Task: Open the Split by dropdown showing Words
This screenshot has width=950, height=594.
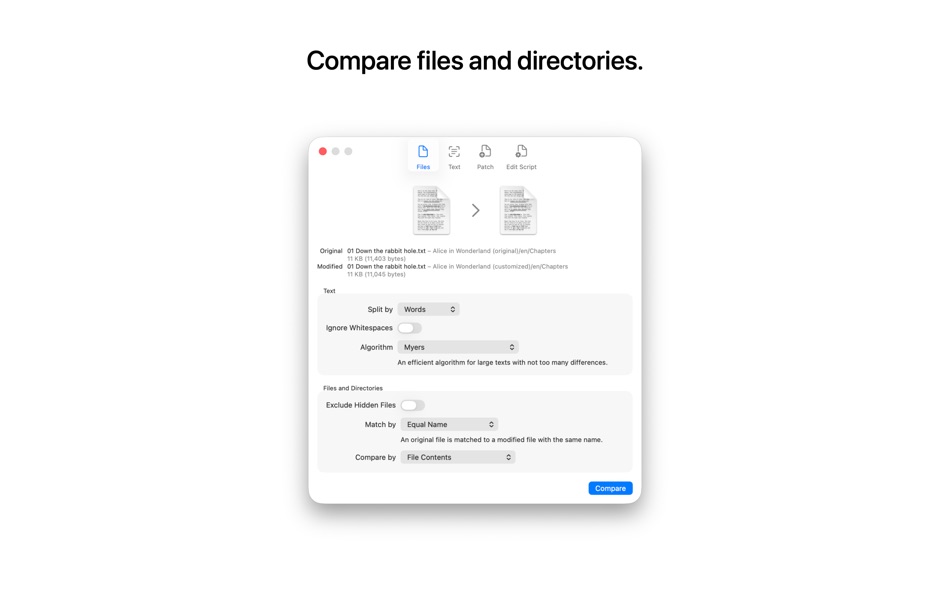Action: click(x=428, y=309)
